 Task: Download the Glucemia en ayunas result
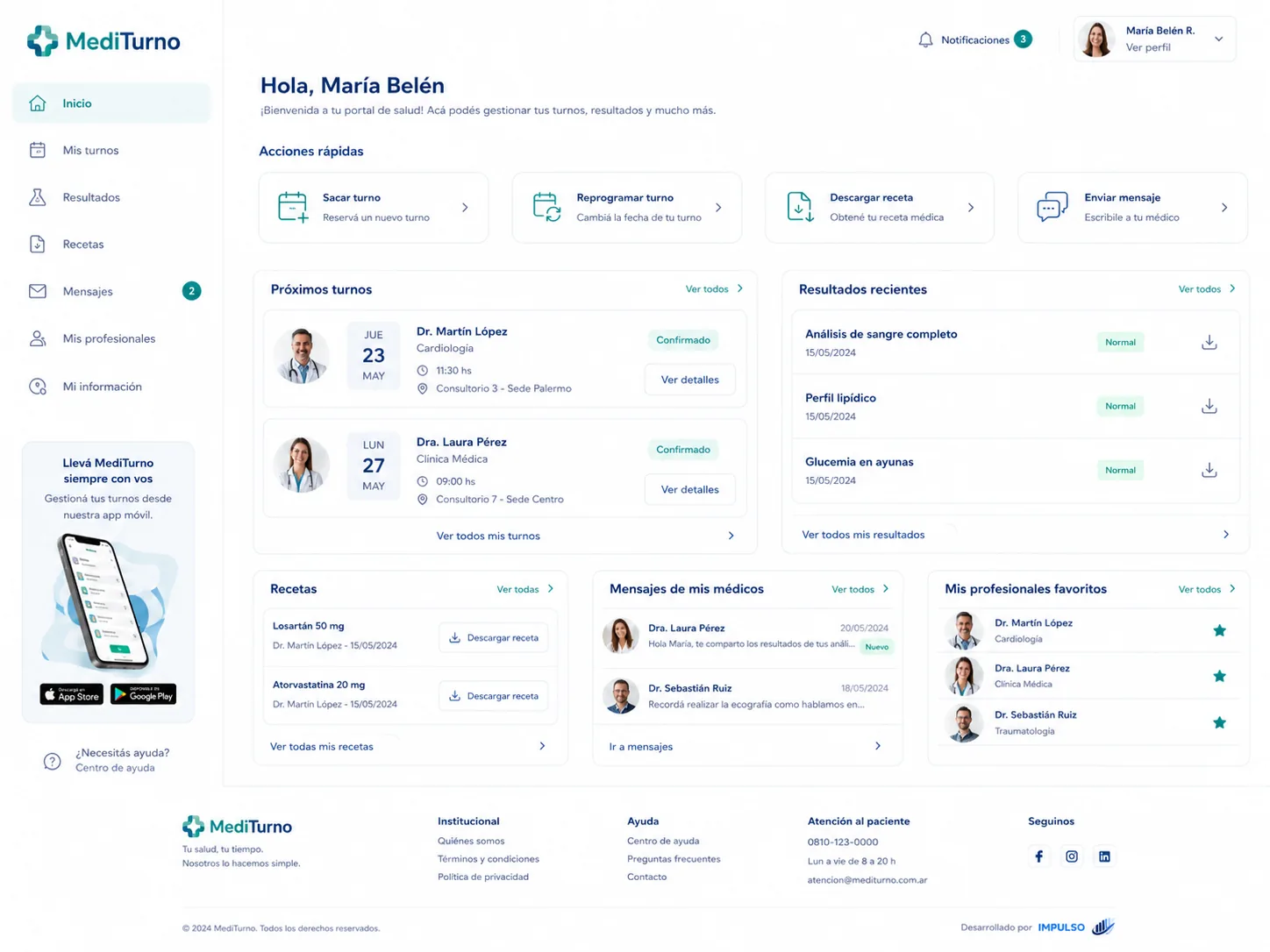(1209, 470)
